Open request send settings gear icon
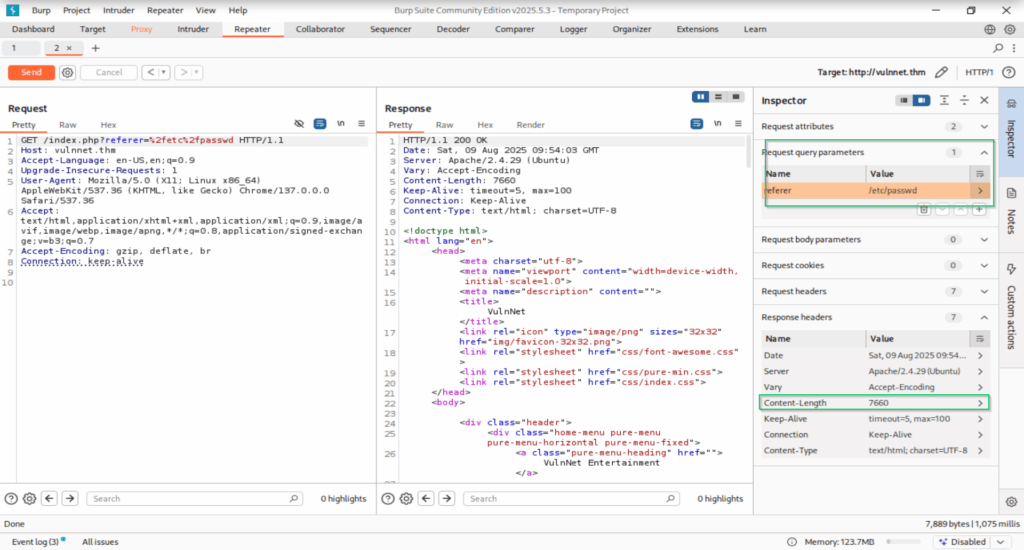This screenshot has width=1024, height=550. 67,73
